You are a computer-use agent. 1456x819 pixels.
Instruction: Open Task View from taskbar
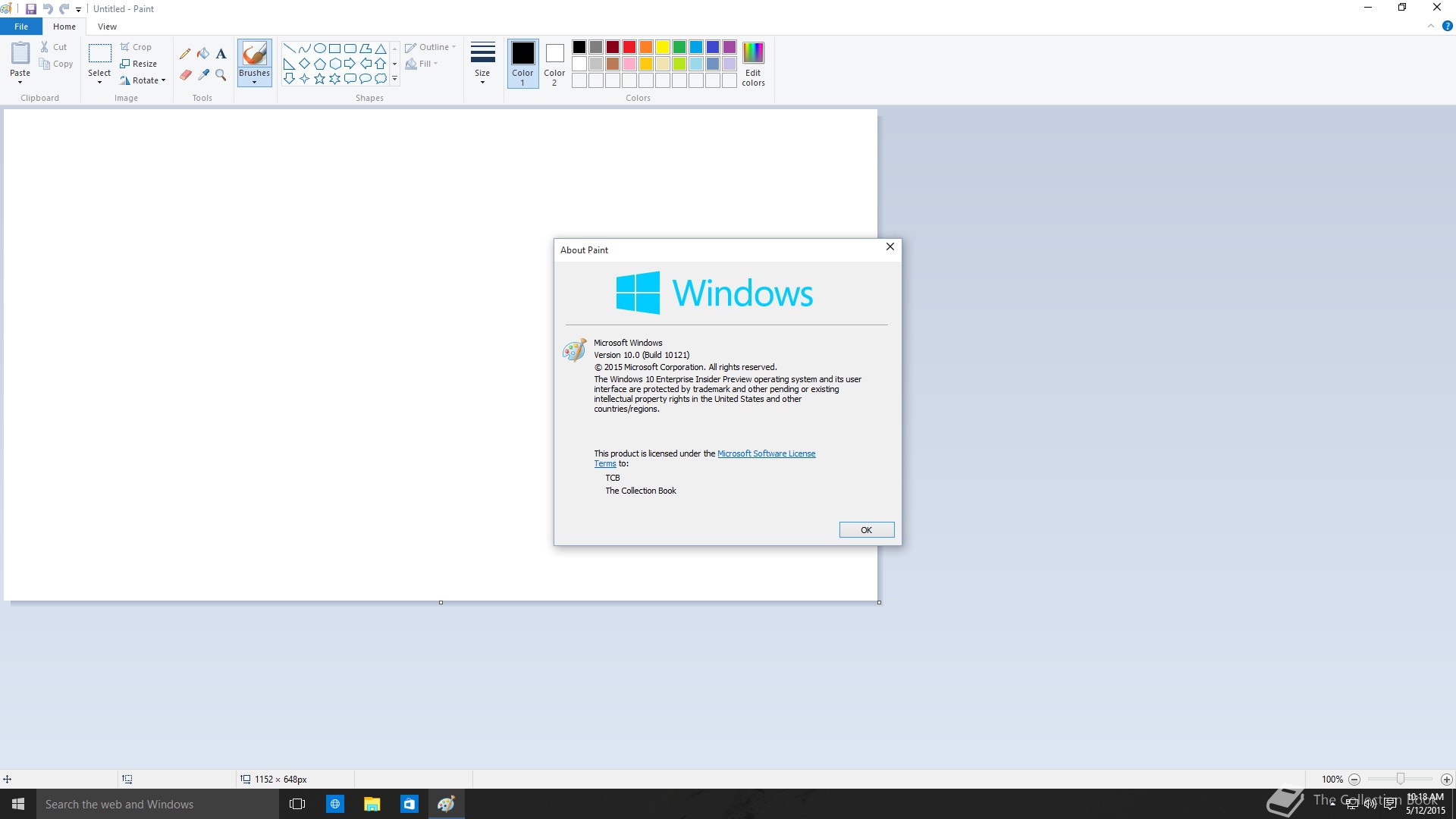click(x=297, y=804)
